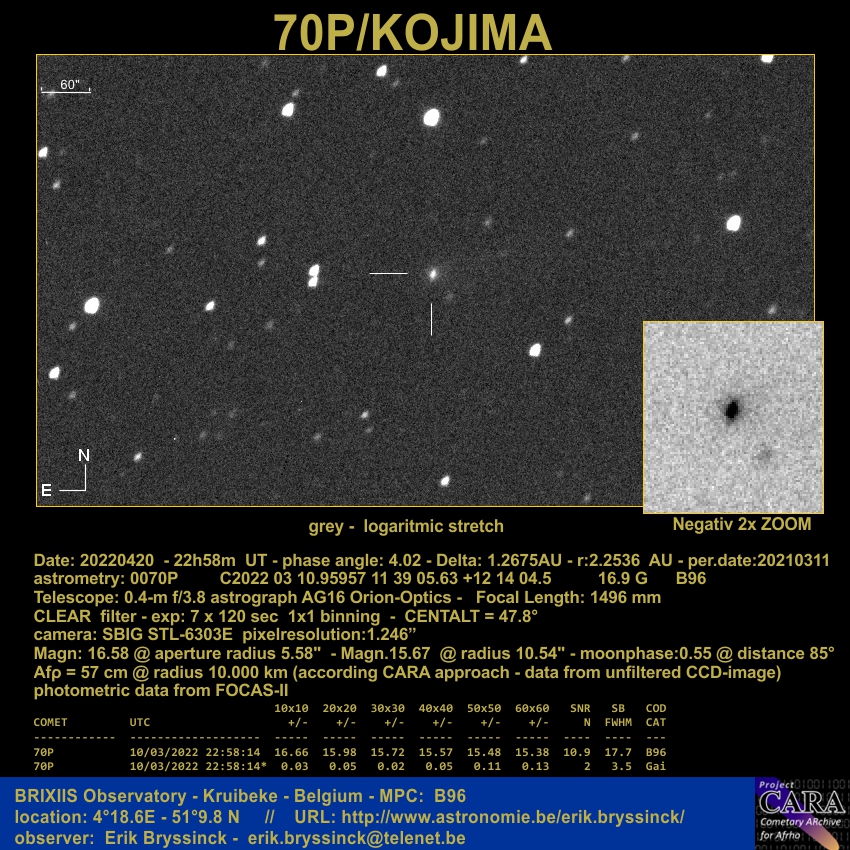Click the UTC column header

[x=140, y=723]
